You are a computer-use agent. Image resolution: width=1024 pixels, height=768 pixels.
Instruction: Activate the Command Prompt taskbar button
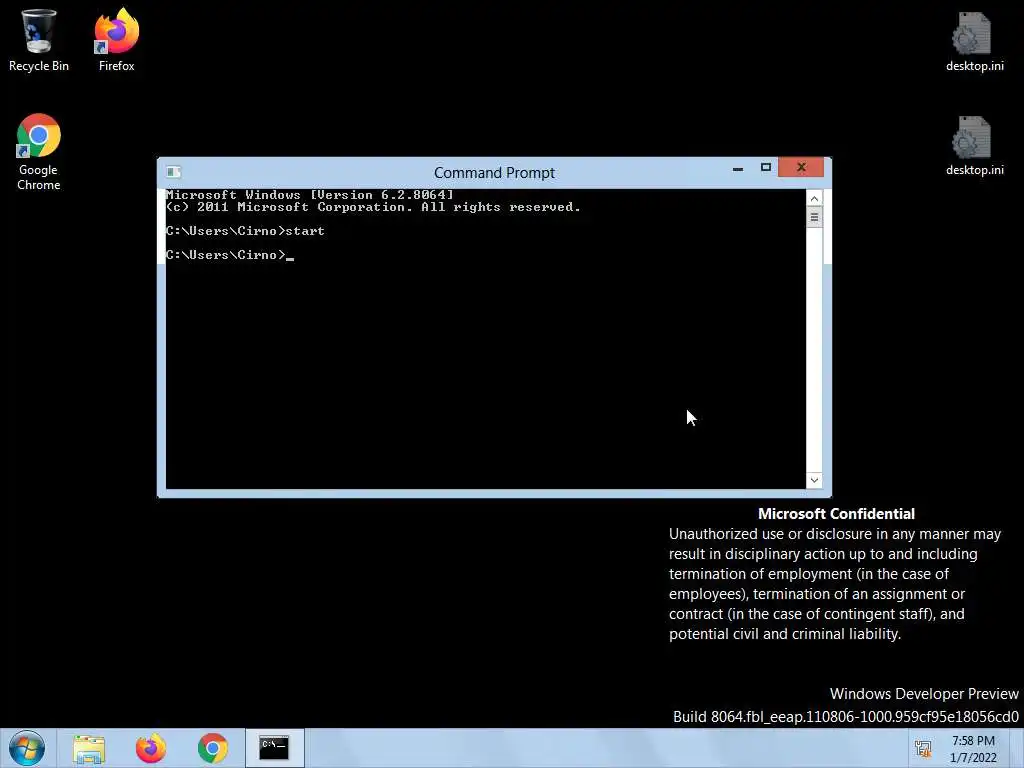tap(274, 748)
